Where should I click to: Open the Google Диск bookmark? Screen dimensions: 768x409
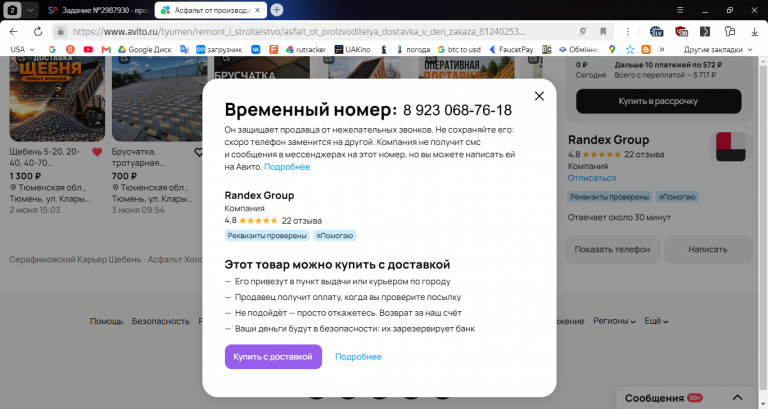pyautogui.click(x=144, y=49)
